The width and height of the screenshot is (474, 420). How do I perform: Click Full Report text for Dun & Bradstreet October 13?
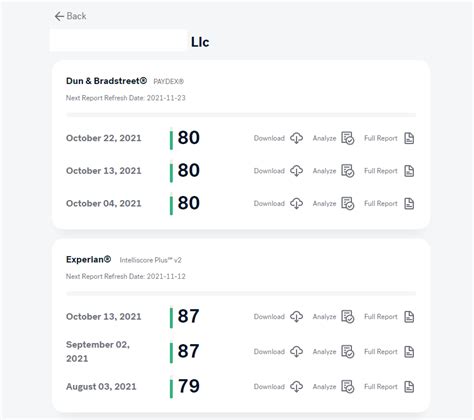pos(381,171)
